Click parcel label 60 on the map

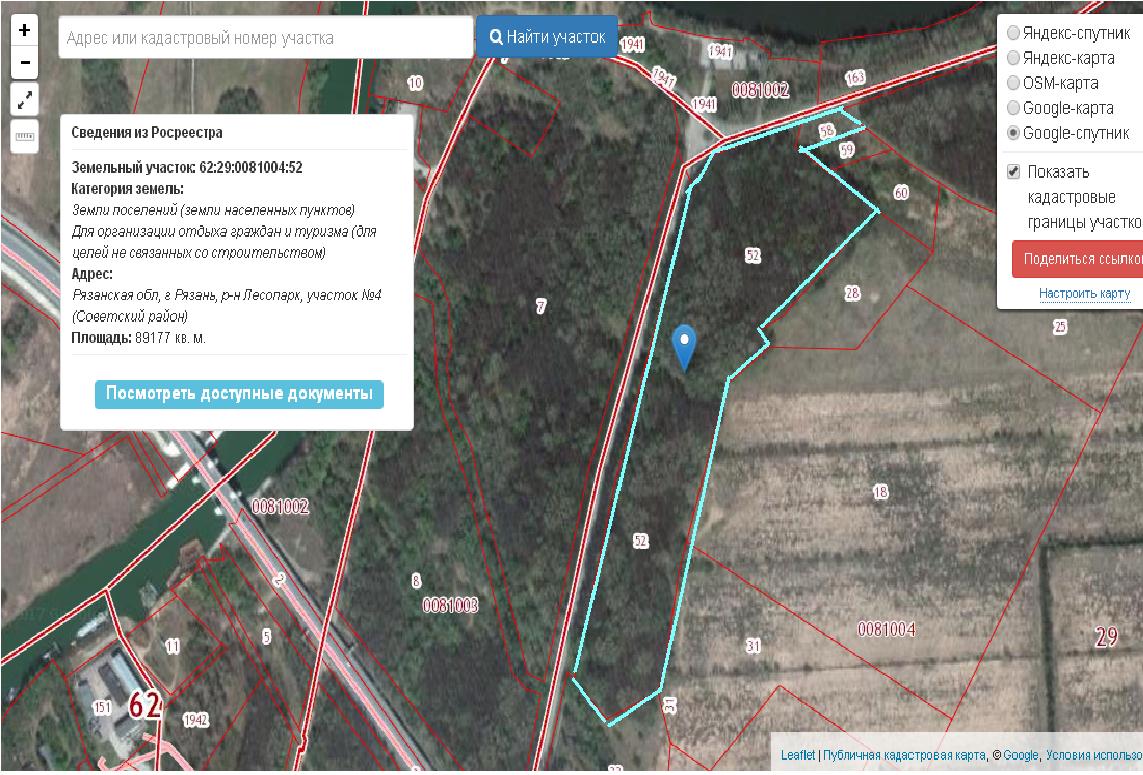(901, 192)
